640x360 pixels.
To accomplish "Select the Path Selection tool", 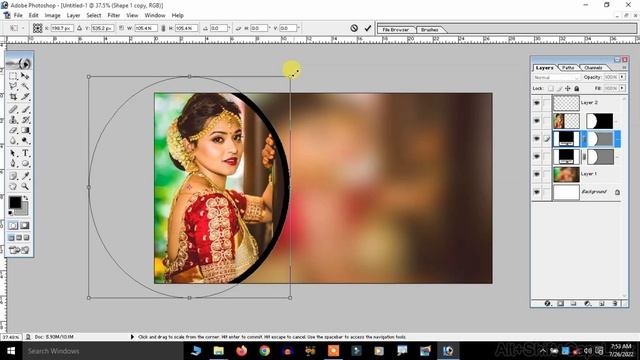I will pos(13,153).
